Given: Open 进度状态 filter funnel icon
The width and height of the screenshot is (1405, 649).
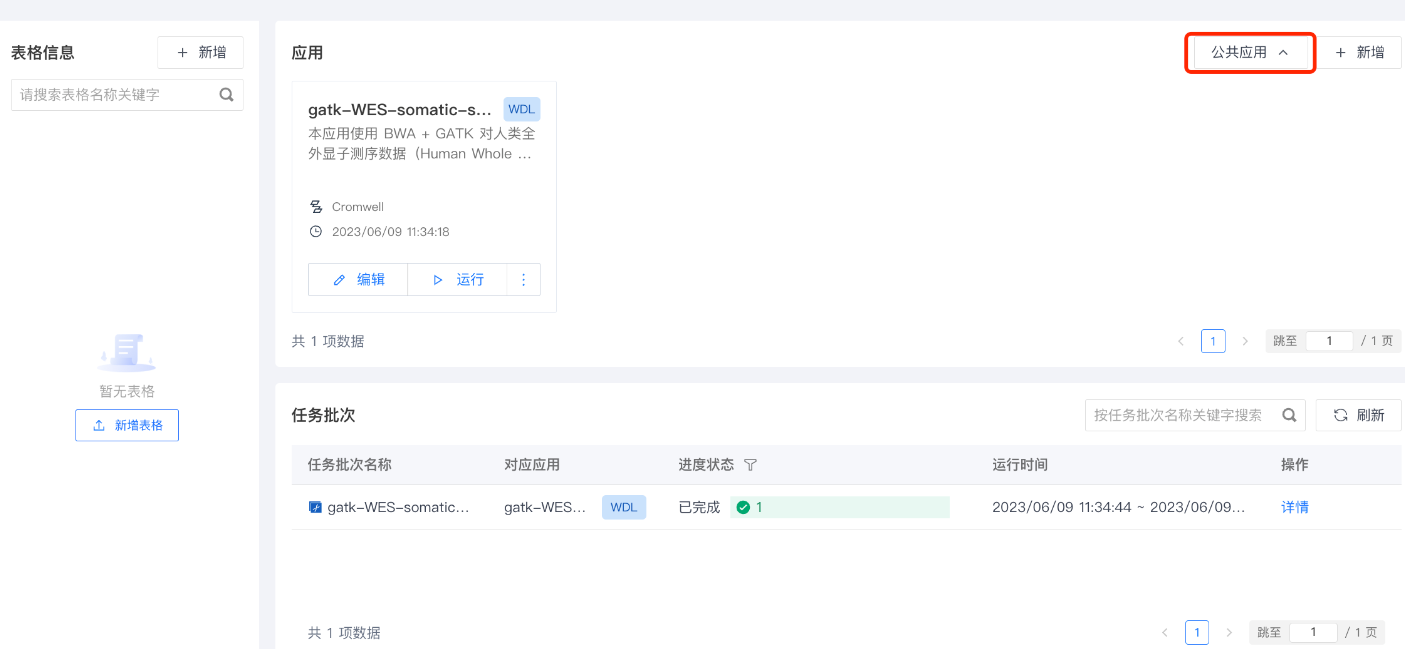Looking at the screenshot, I should click(x=751, y=465).
